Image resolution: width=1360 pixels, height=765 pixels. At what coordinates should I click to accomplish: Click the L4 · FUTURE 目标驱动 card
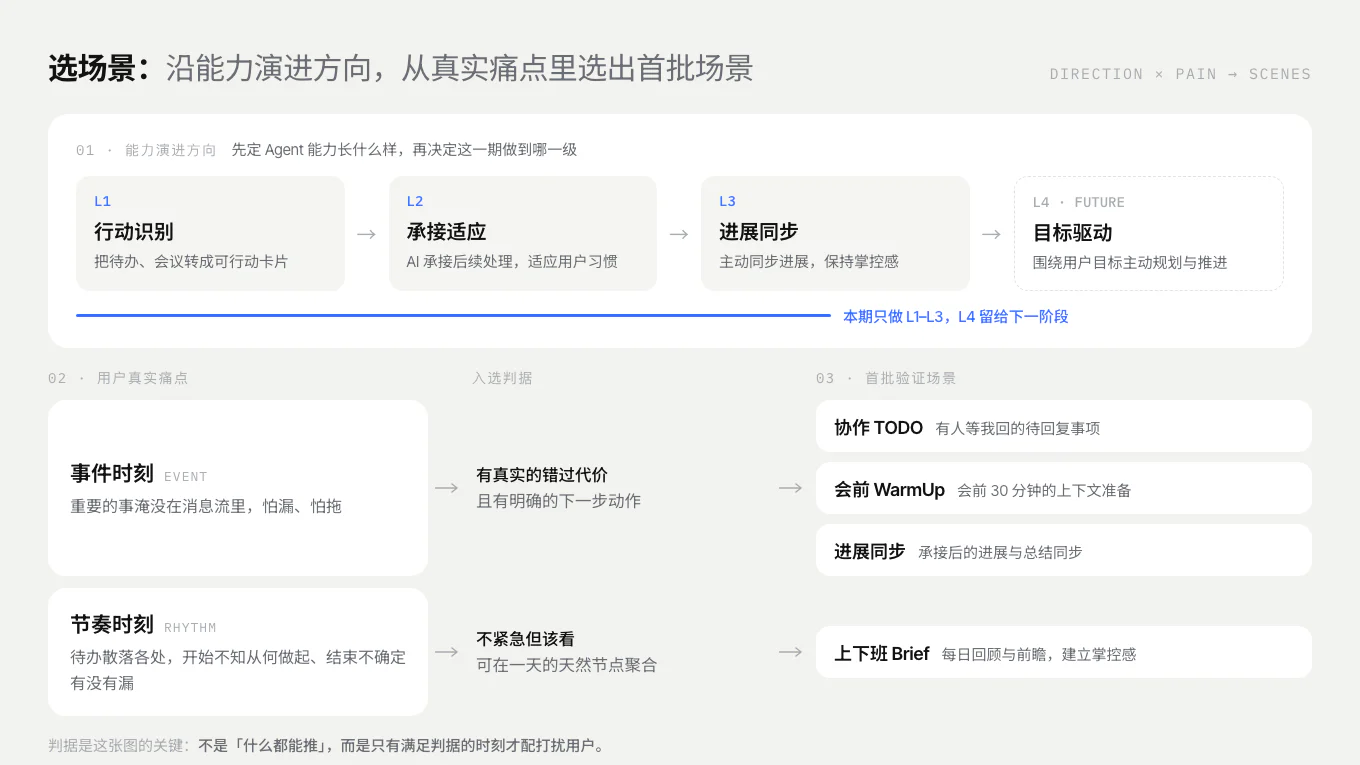pos(1149,234)
